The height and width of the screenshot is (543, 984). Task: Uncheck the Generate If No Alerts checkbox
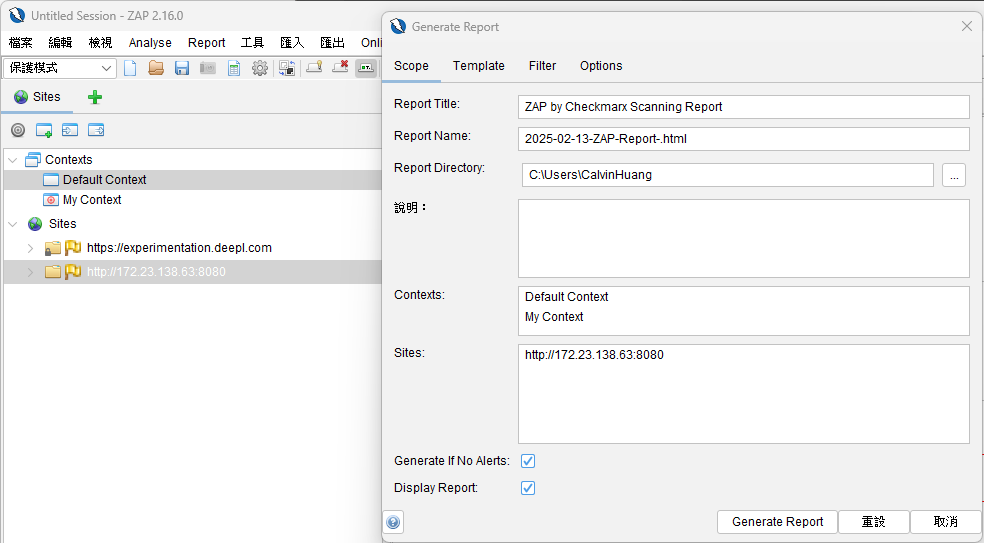[x=528, y=461]
